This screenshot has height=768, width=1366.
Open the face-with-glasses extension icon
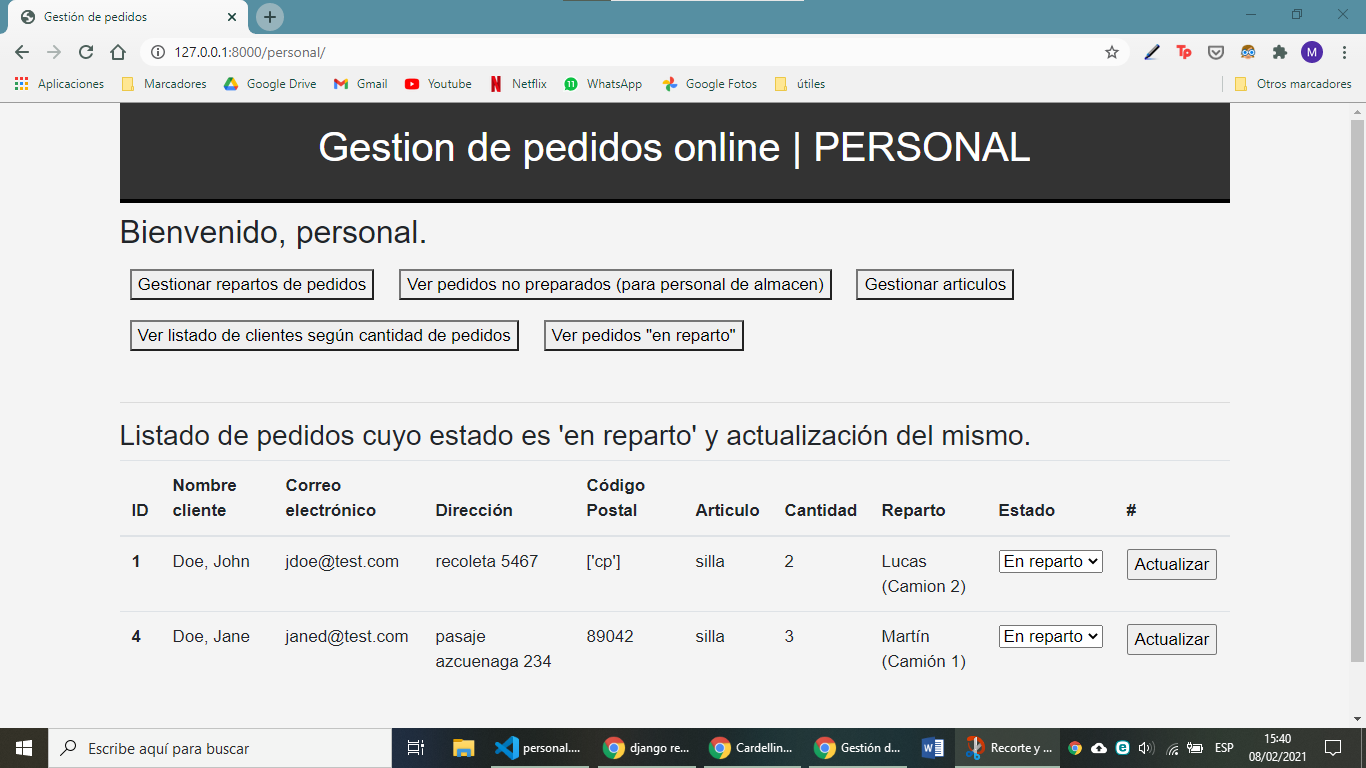pyautogui.click(x=1248, y=52)
